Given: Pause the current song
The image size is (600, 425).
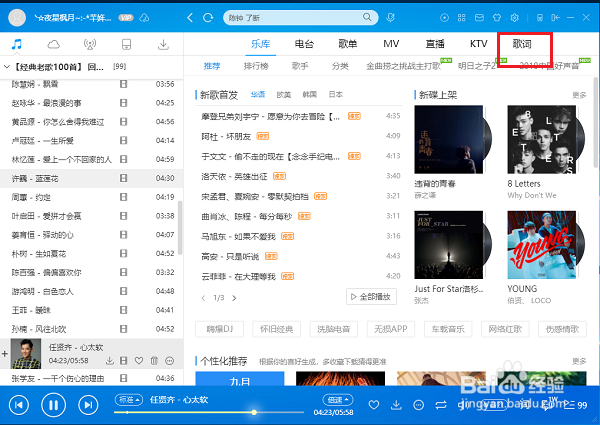Looking at the screenshot, I should coord(53,405).
